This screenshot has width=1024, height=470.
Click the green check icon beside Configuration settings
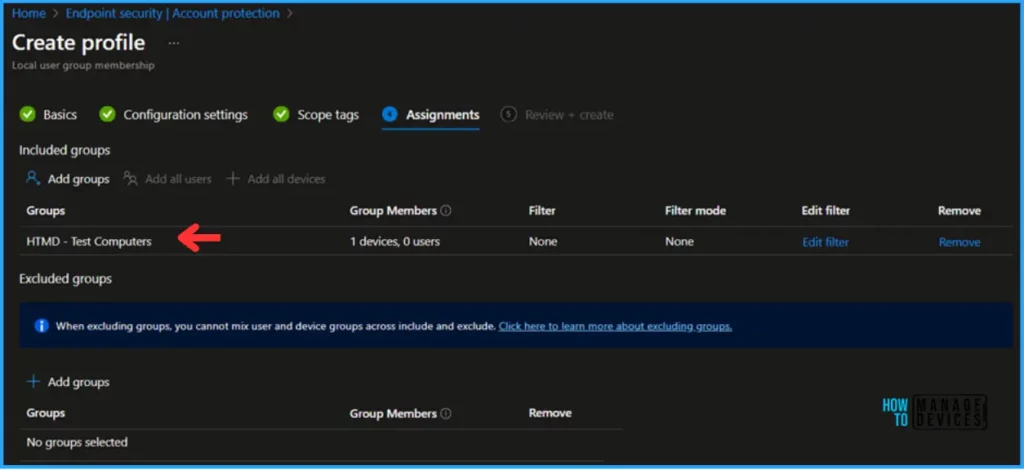point(107,115)
